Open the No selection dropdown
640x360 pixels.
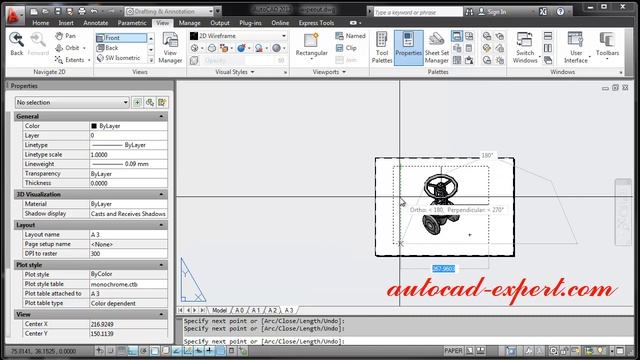[x=72, y=102]
